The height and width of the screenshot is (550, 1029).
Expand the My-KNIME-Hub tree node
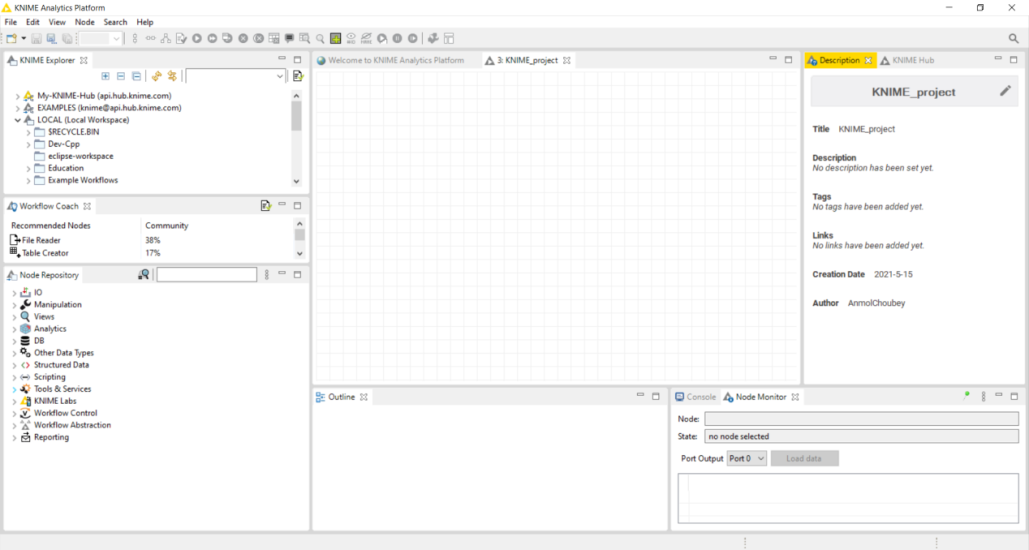tap(18, 96)
